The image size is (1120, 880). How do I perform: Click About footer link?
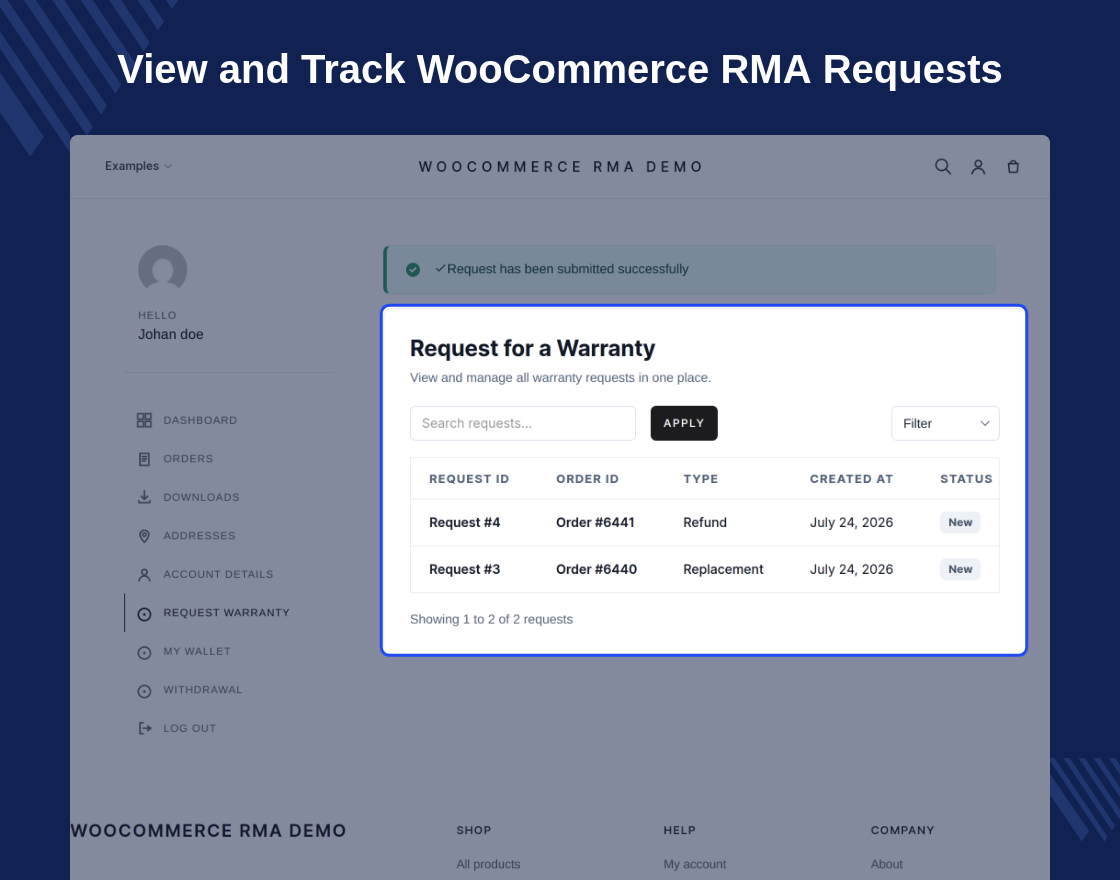886,864
